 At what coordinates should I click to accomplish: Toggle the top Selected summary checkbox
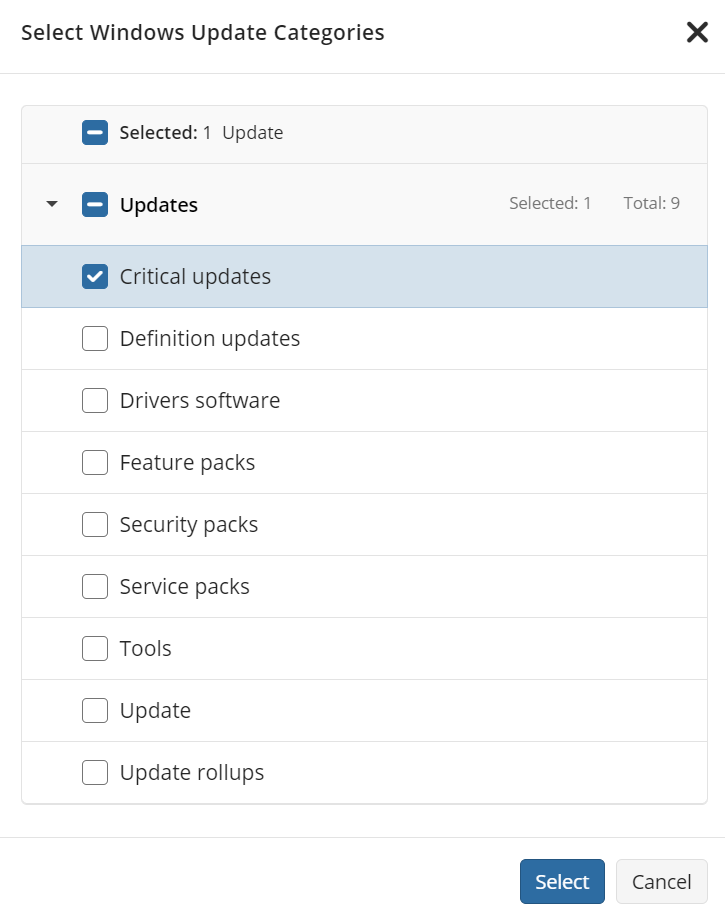click(95, 133)
